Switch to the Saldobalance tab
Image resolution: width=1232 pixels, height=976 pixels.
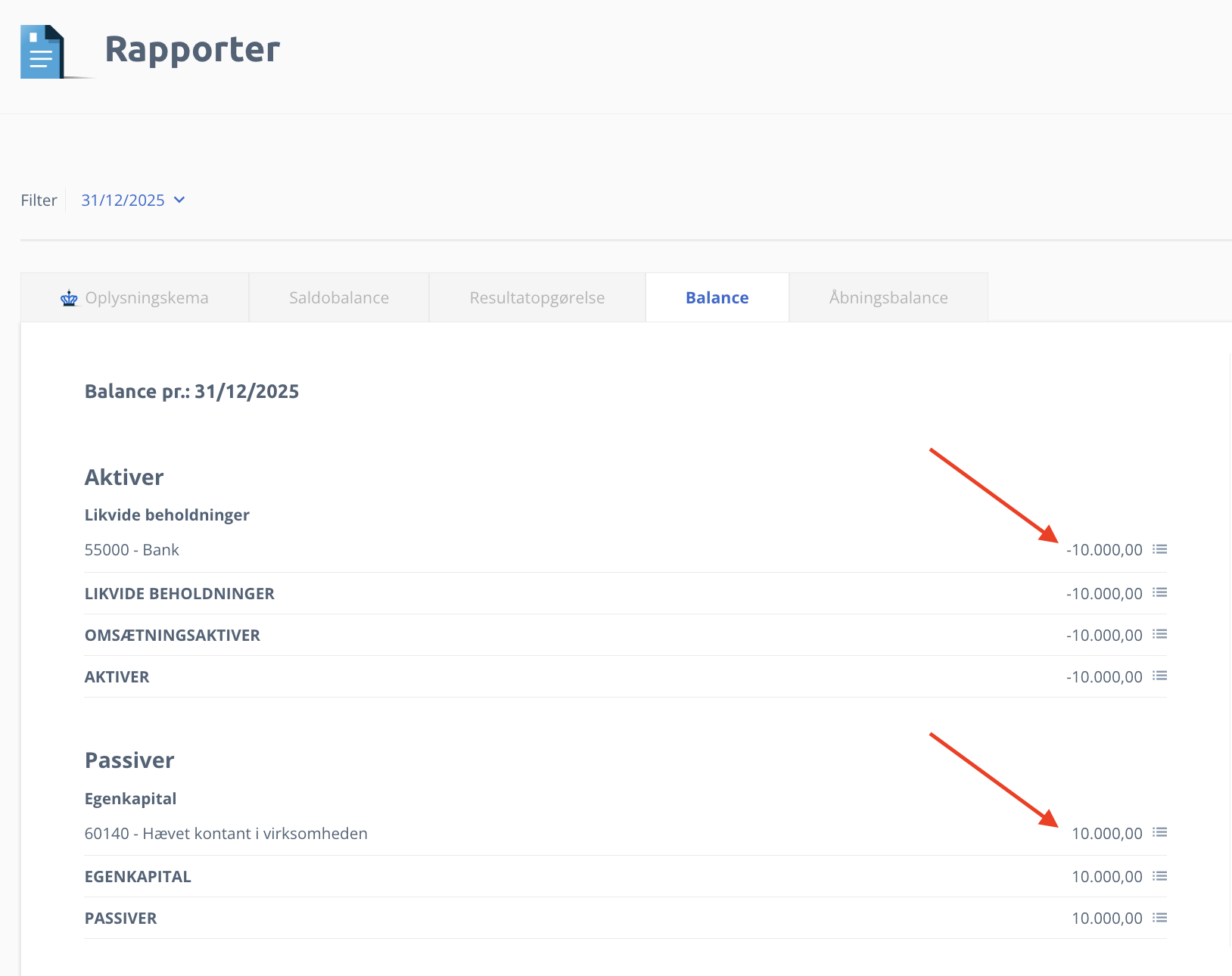tap(339, 298)
